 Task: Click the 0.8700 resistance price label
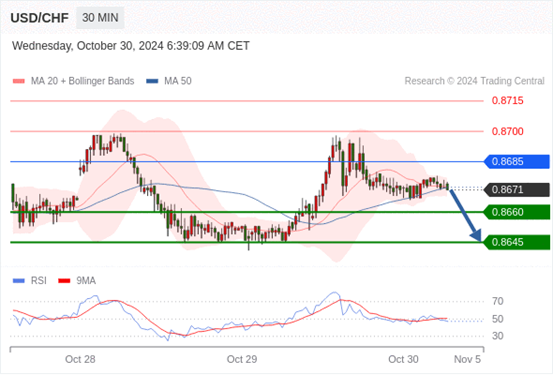[x=508, y=132]
